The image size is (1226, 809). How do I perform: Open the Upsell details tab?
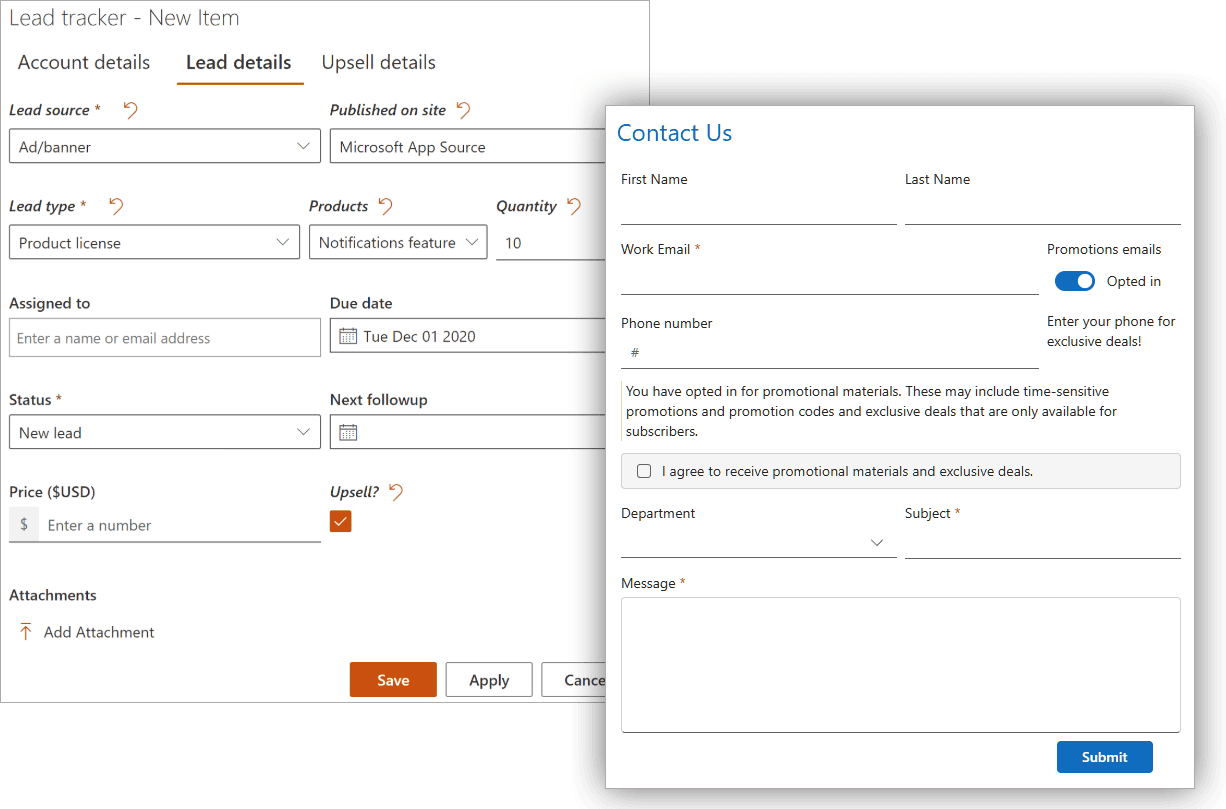379,62
